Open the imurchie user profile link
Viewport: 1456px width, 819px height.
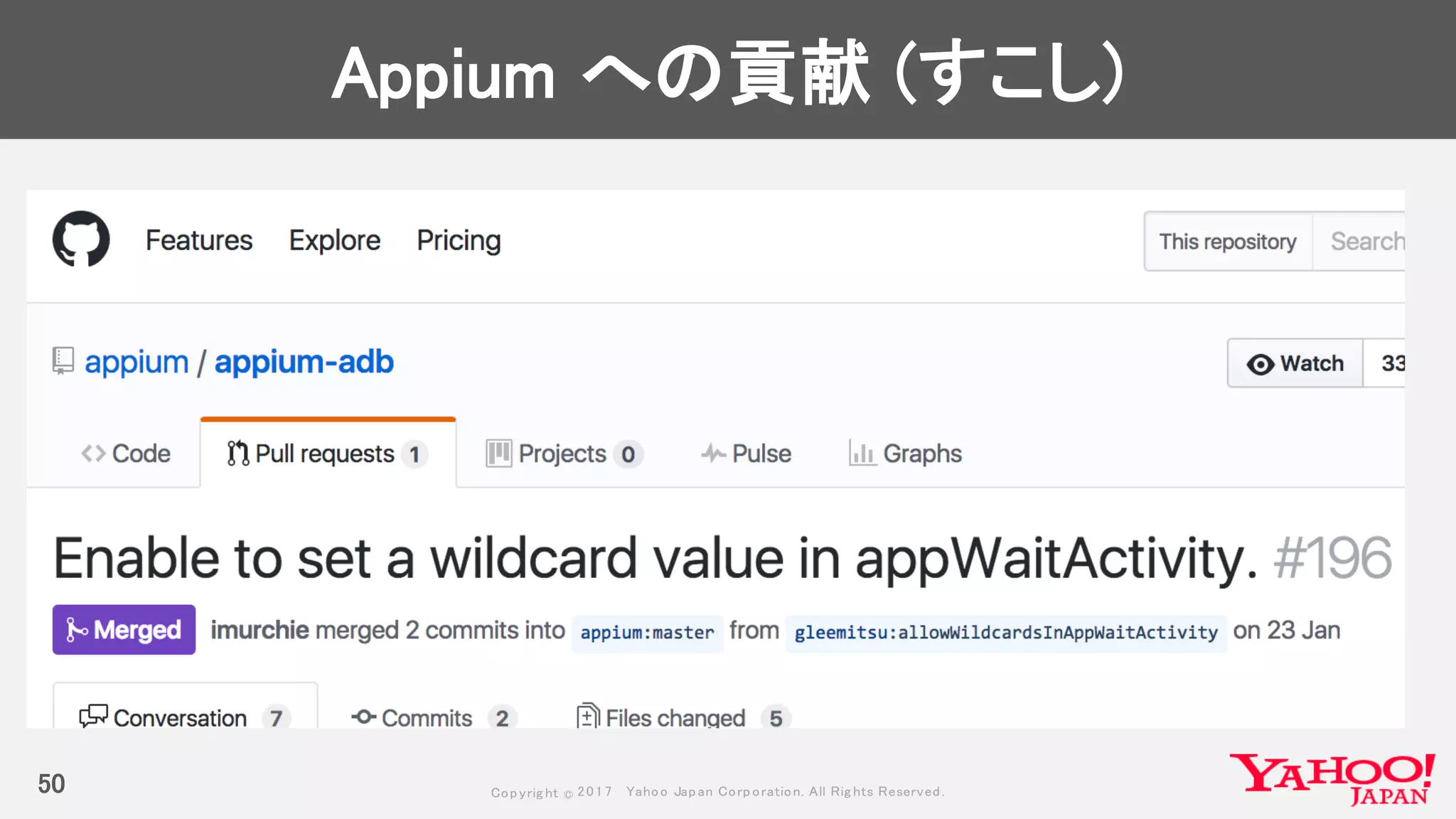tap(259, 631)
